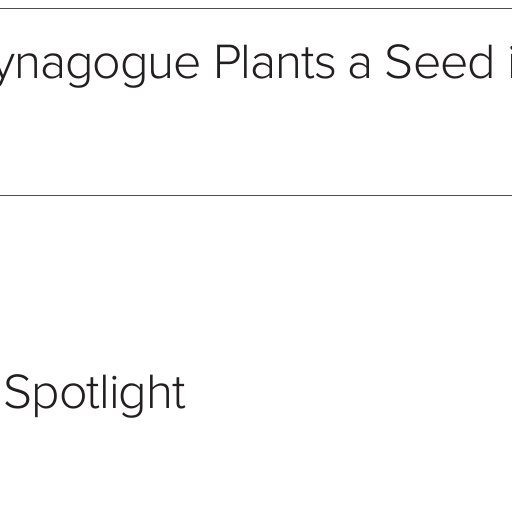Click the horizontal divider below the headline row
The image size is (512, 512).
tap(256, 195)
